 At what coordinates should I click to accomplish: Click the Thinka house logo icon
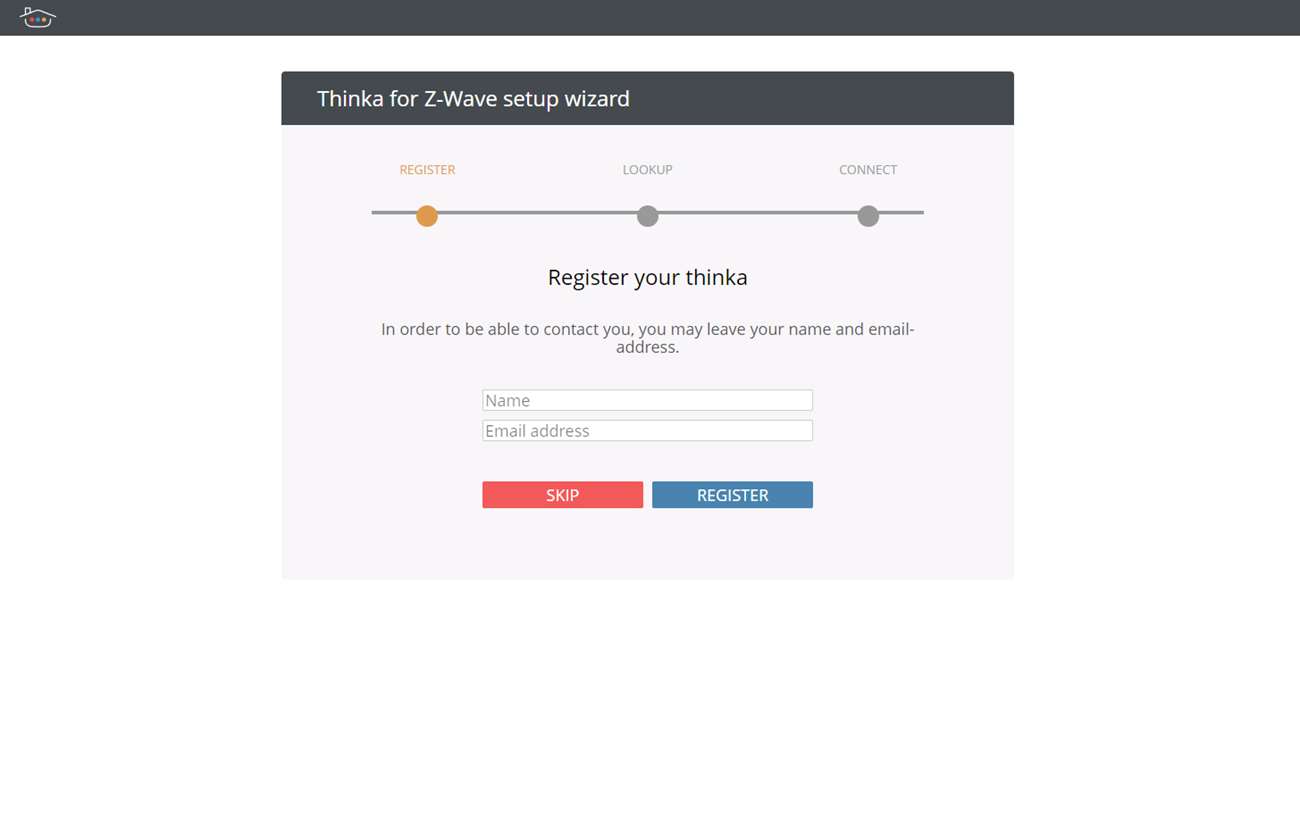pyautogui.click(x=37, y=17)
